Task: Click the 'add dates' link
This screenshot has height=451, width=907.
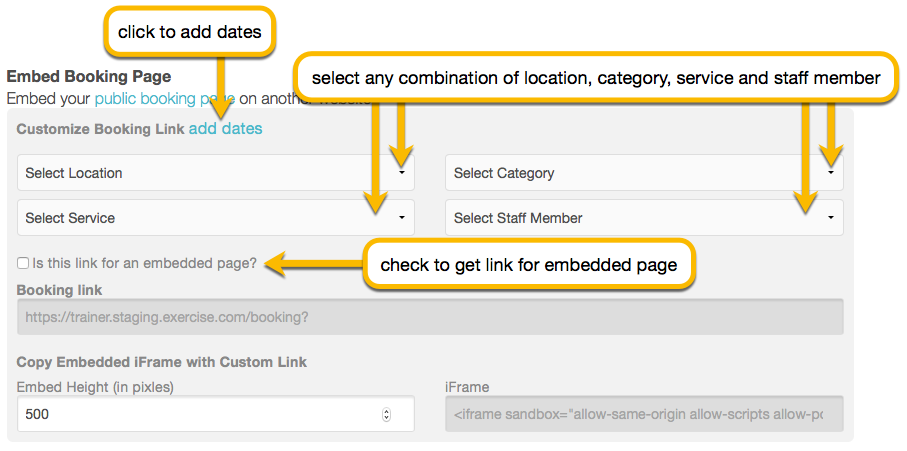Action: click(226, 128)
